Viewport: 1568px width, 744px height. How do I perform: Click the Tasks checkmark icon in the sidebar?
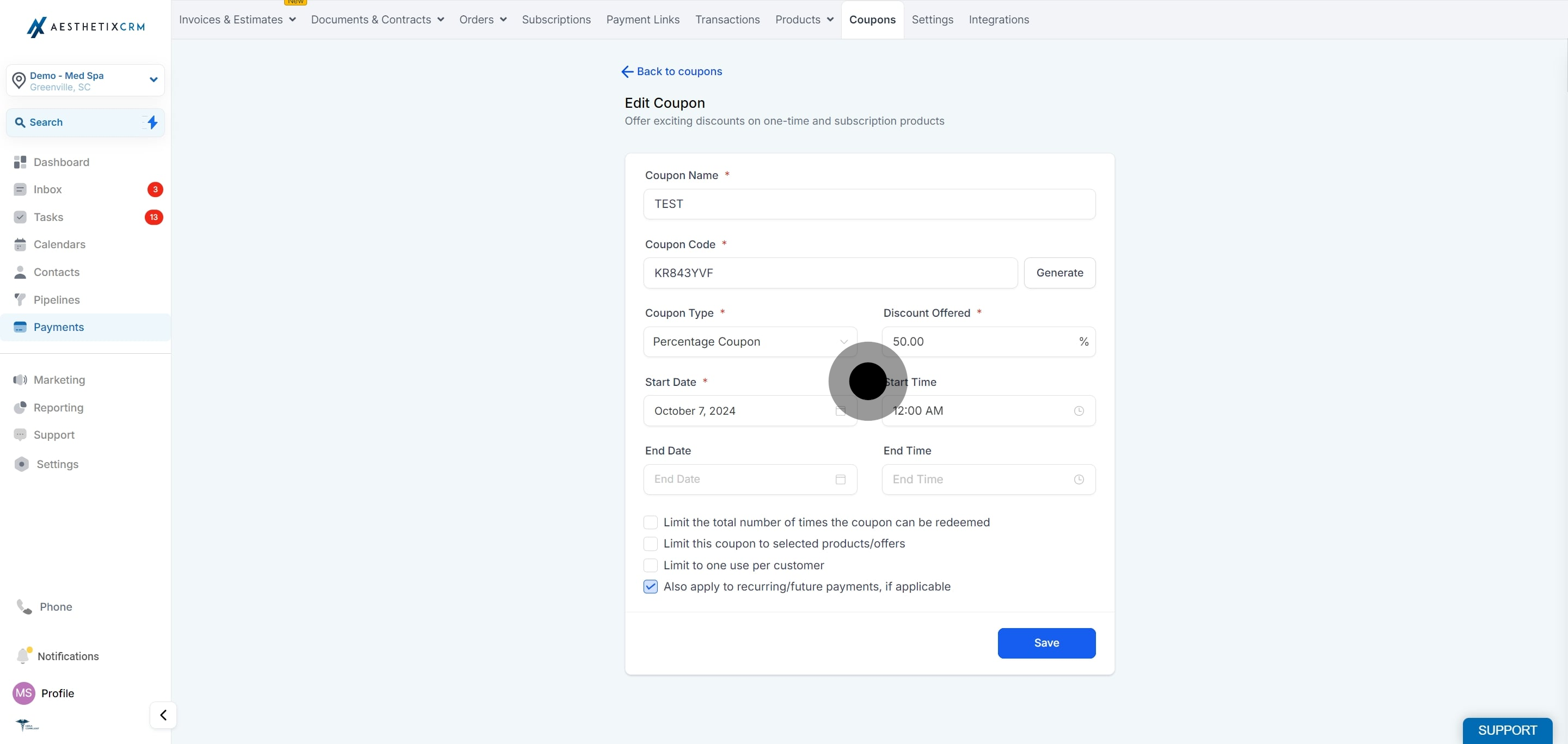click(x=20, y=217)
